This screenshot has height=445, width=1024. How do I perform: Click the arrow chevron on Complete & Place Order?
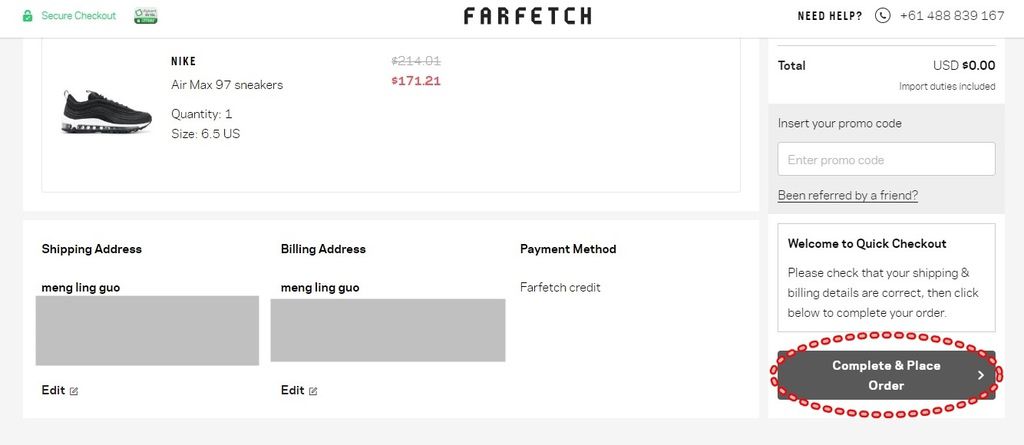(x=980, y=375)
